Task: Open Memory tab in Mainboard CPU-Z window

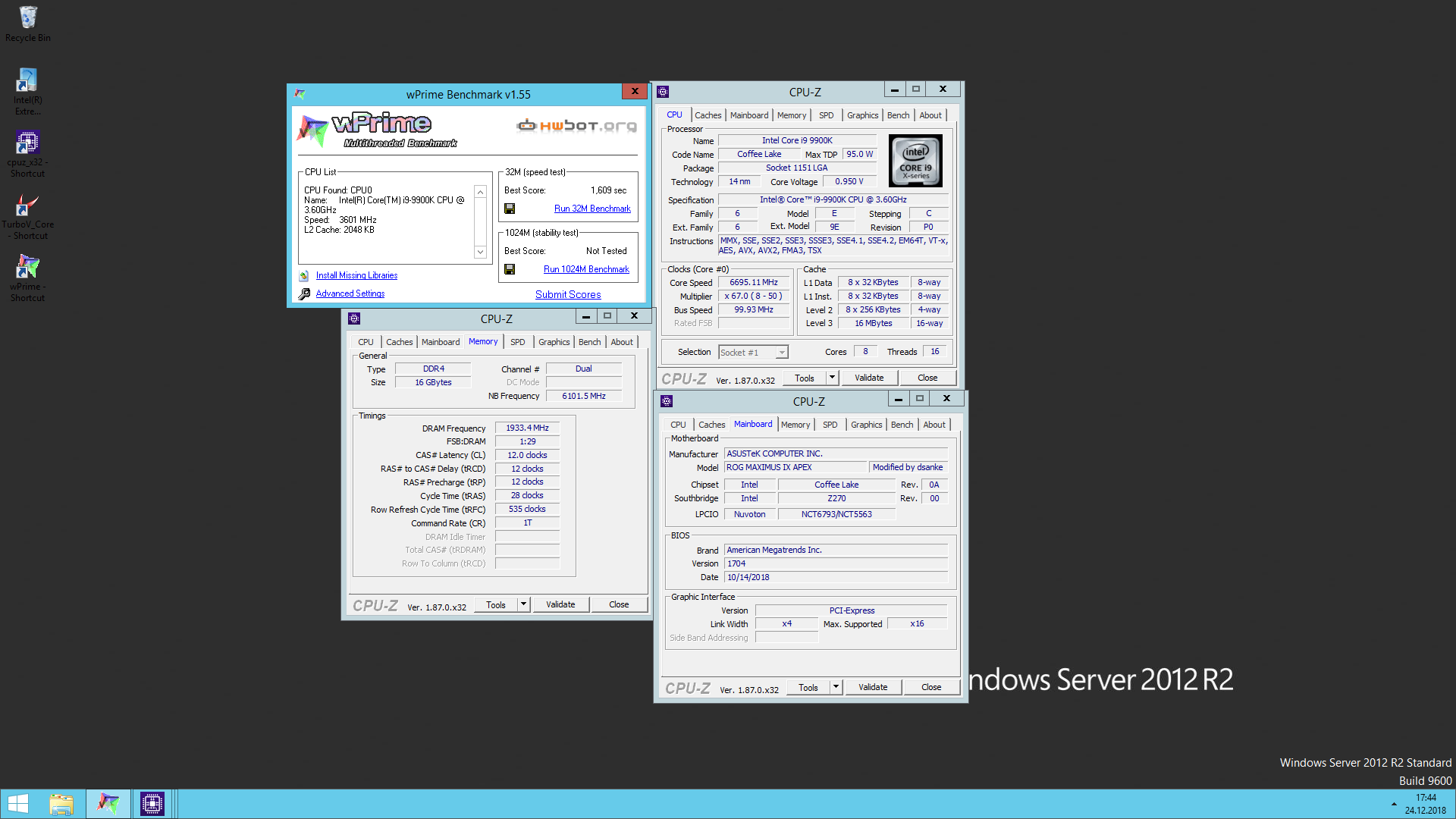Action: coord(795,425)
